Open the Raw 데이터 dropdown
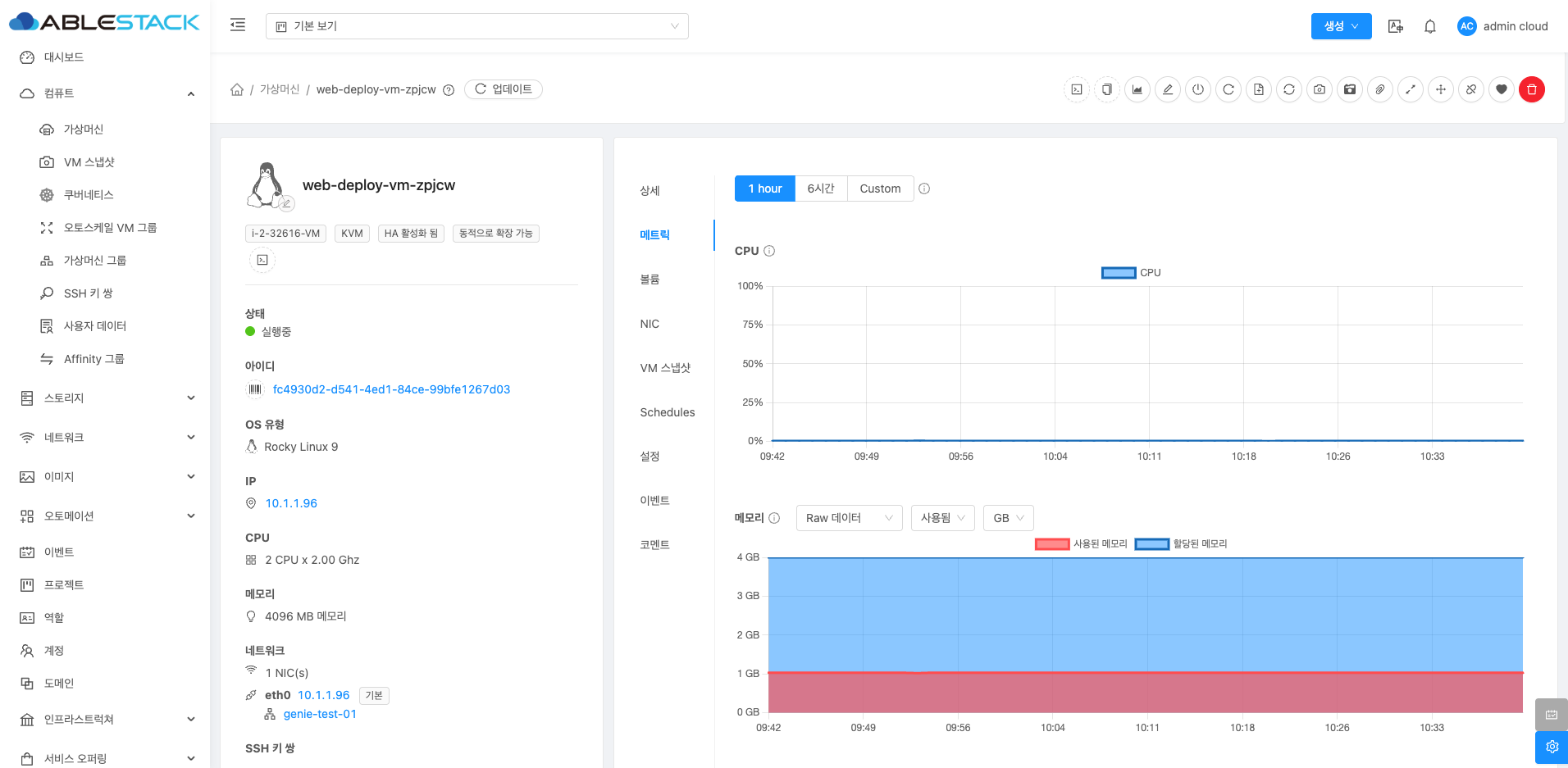Image resolution: width=1568 pixels, height=768 pixels. 849,518
